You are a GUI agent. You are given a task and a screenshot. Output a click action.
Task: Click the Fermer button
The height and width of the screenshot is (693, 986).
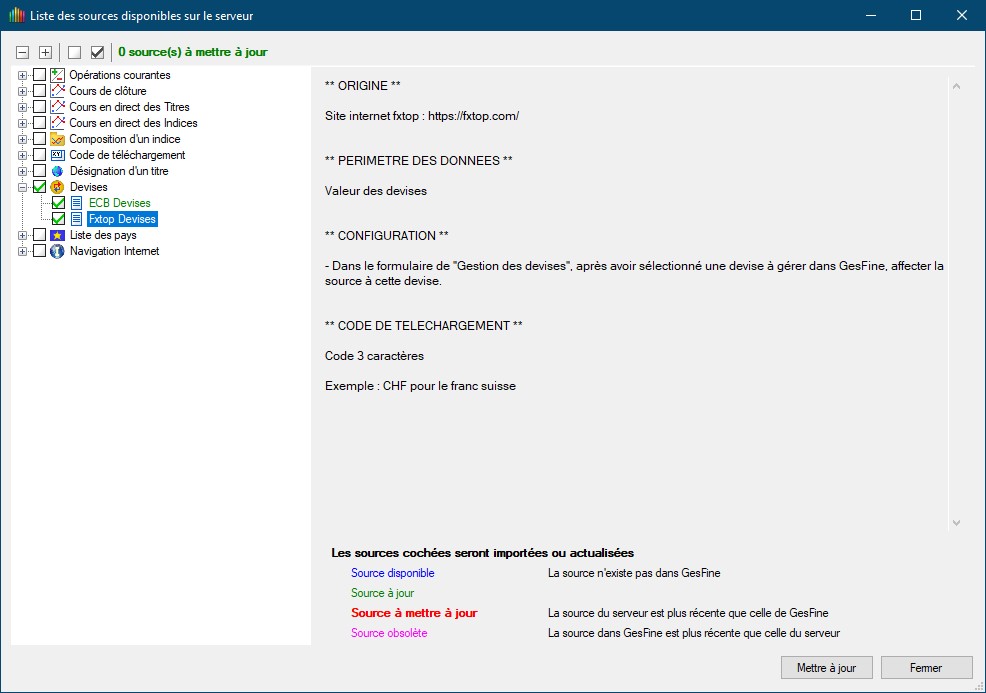point(926,667)
